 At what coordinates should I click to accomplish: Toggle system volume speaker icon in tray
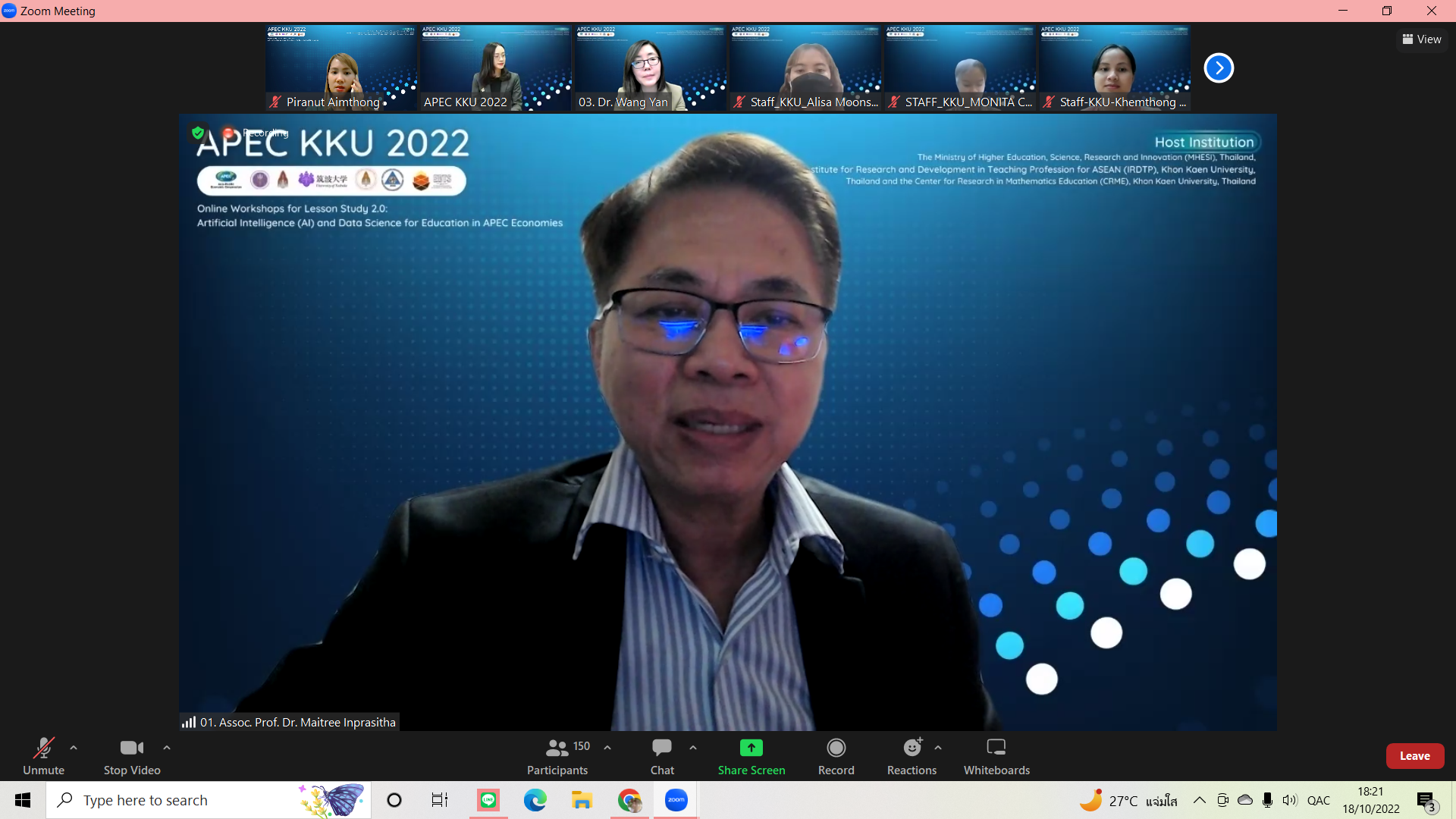pyautogui.click(x=1289, y=800)
